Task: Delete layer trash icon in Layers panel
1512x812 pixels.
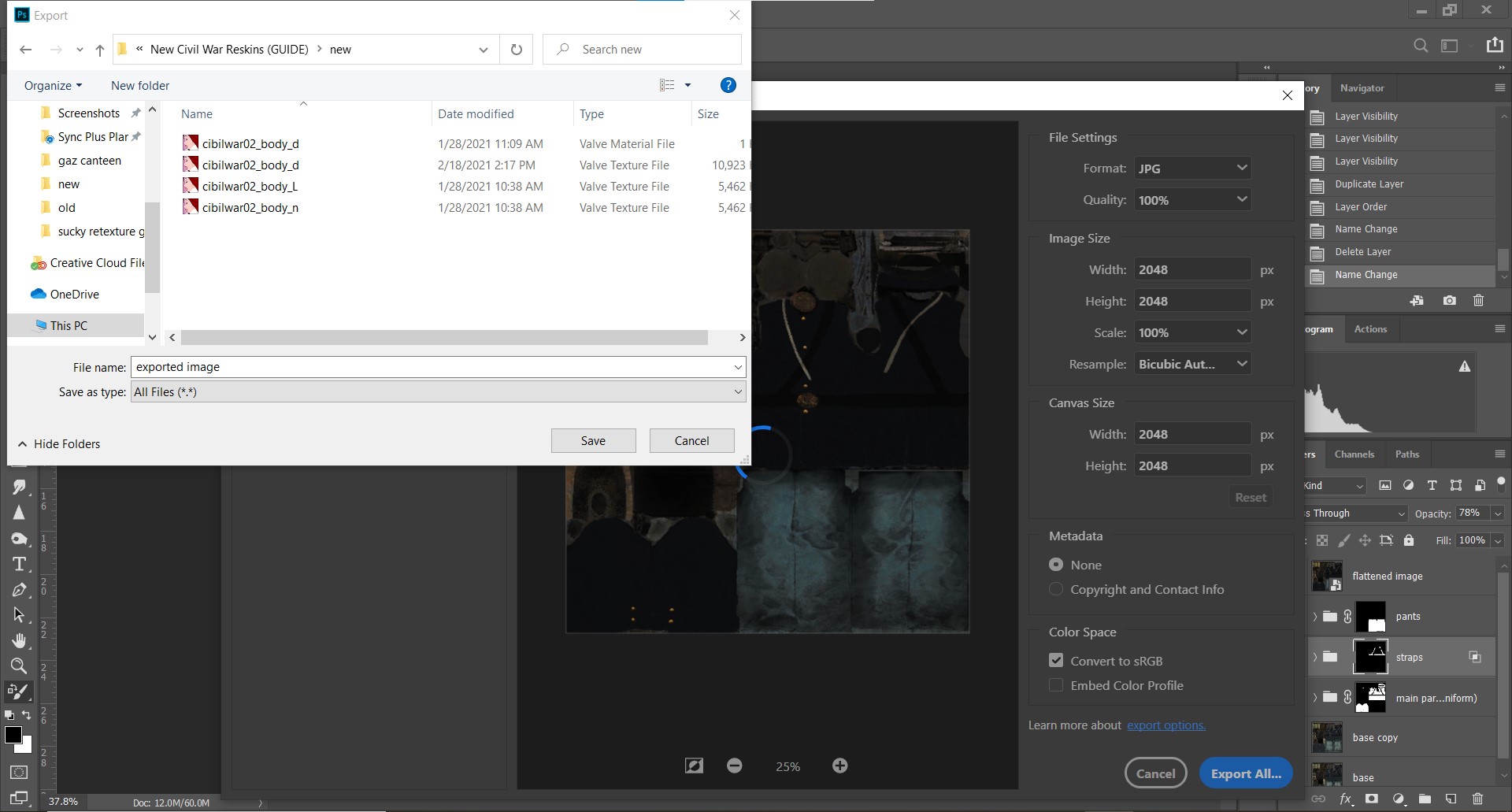Action: [x=1477, y=799]
